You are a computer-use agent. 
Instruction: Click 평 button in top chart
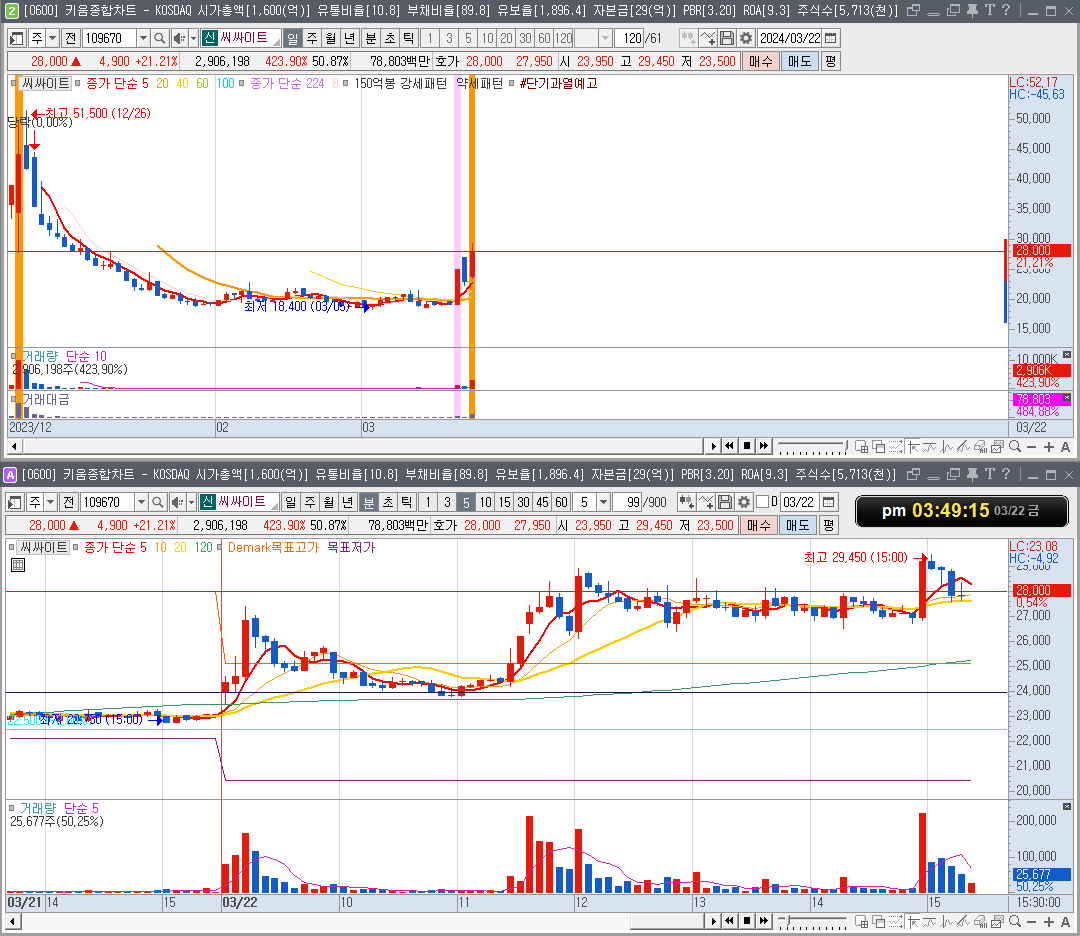[831, 61]
